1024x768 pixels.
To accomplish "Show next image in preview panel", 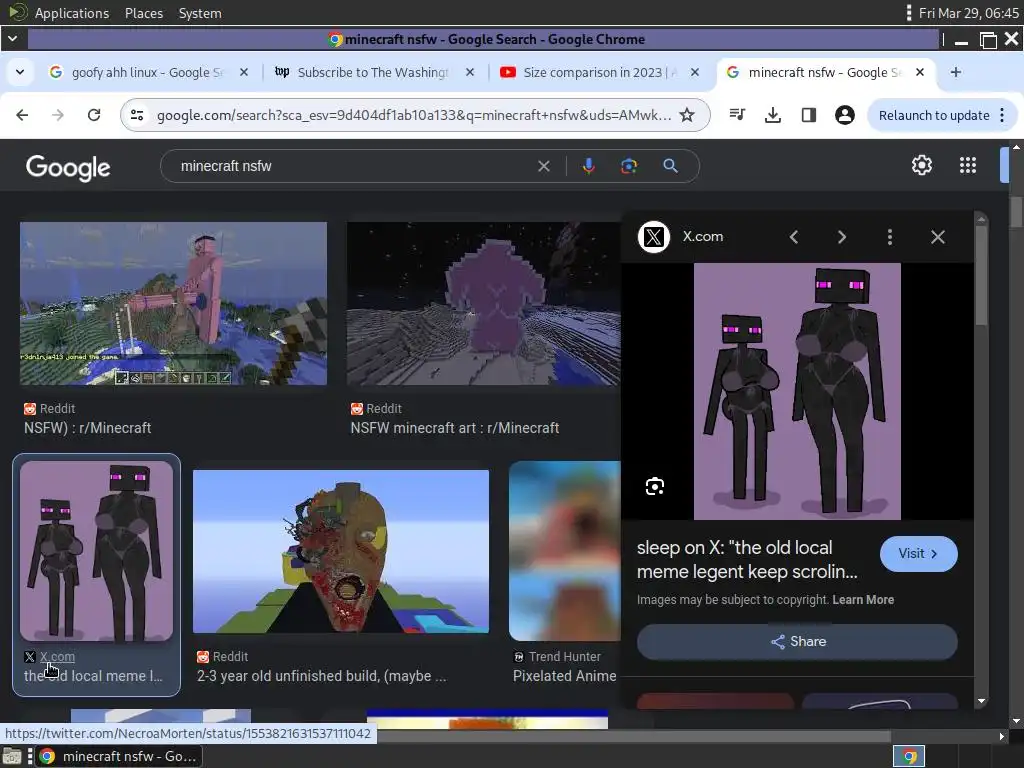I will 842,237.
